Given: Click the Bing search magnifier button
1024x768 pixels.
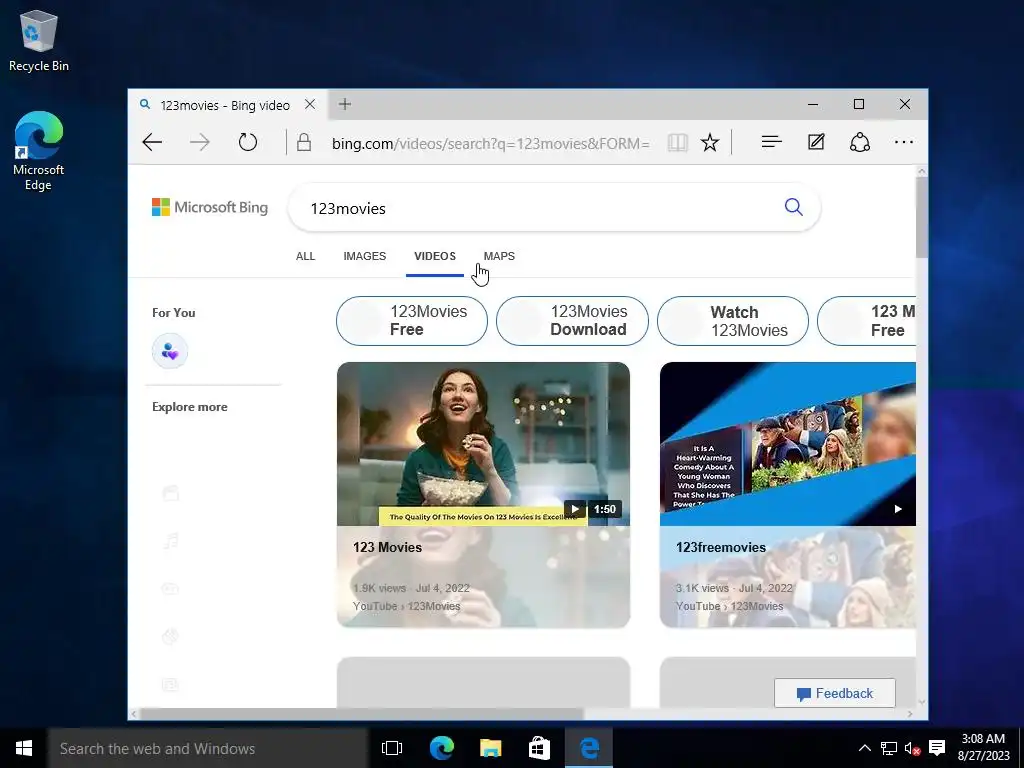Looking at the screenshot, I should pyautogui.click(x=793, y=207).
